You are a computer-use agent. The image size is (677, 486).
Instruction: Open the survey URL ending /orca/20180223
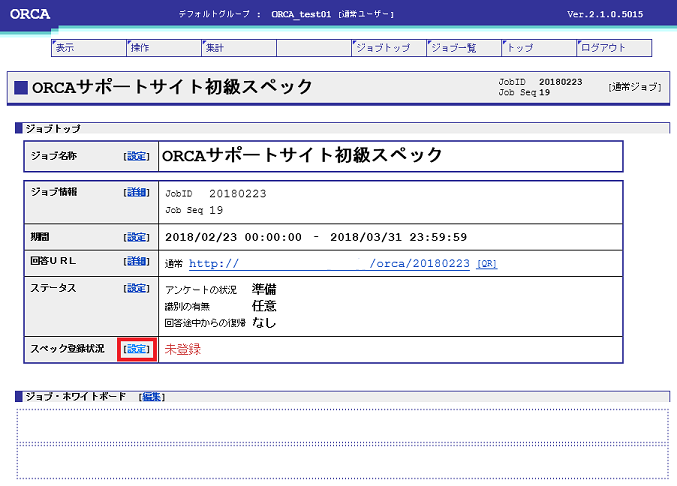329,263
